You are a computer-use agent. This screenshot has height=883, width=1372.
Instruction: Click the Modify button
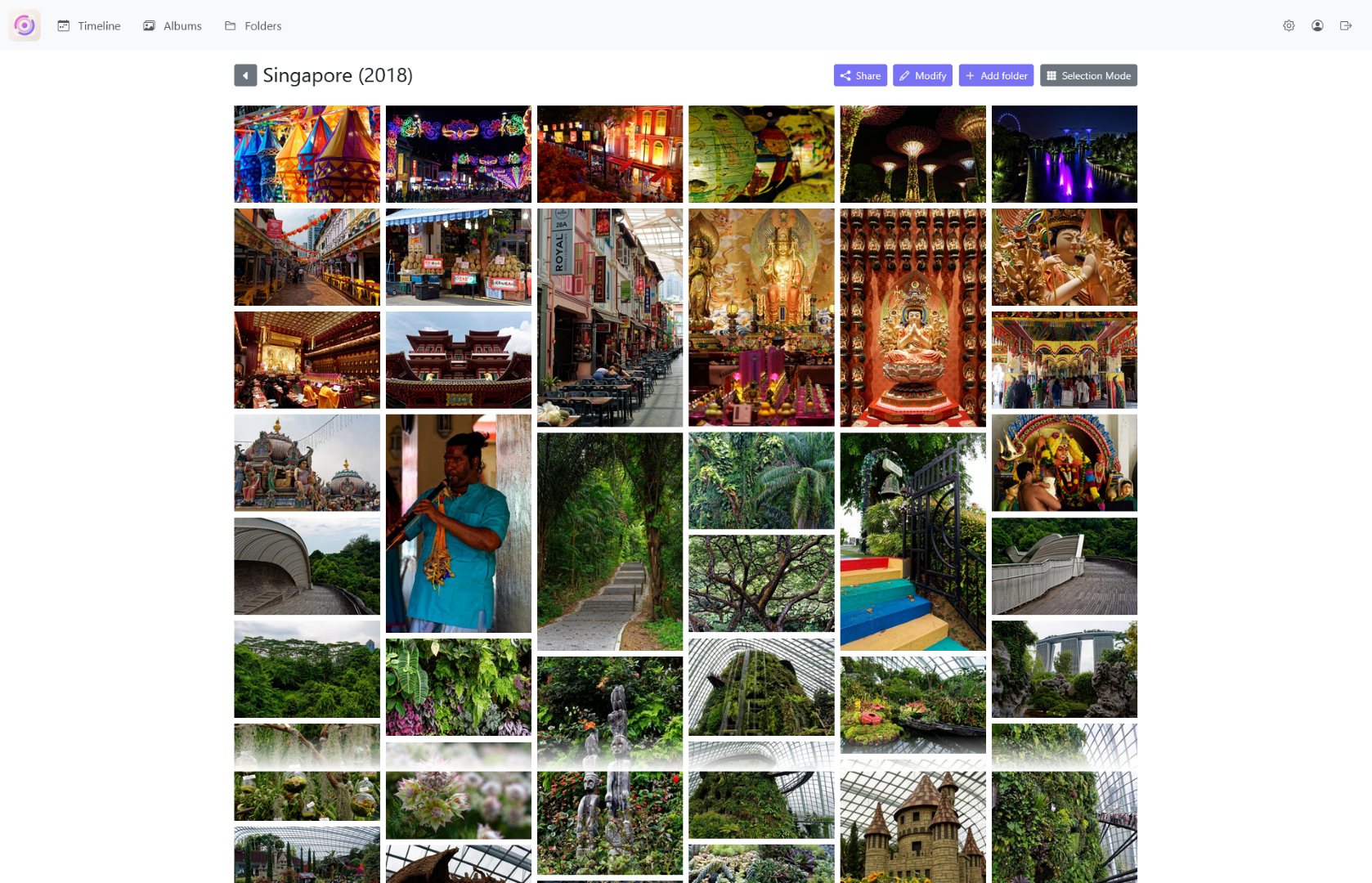(922, 75)
